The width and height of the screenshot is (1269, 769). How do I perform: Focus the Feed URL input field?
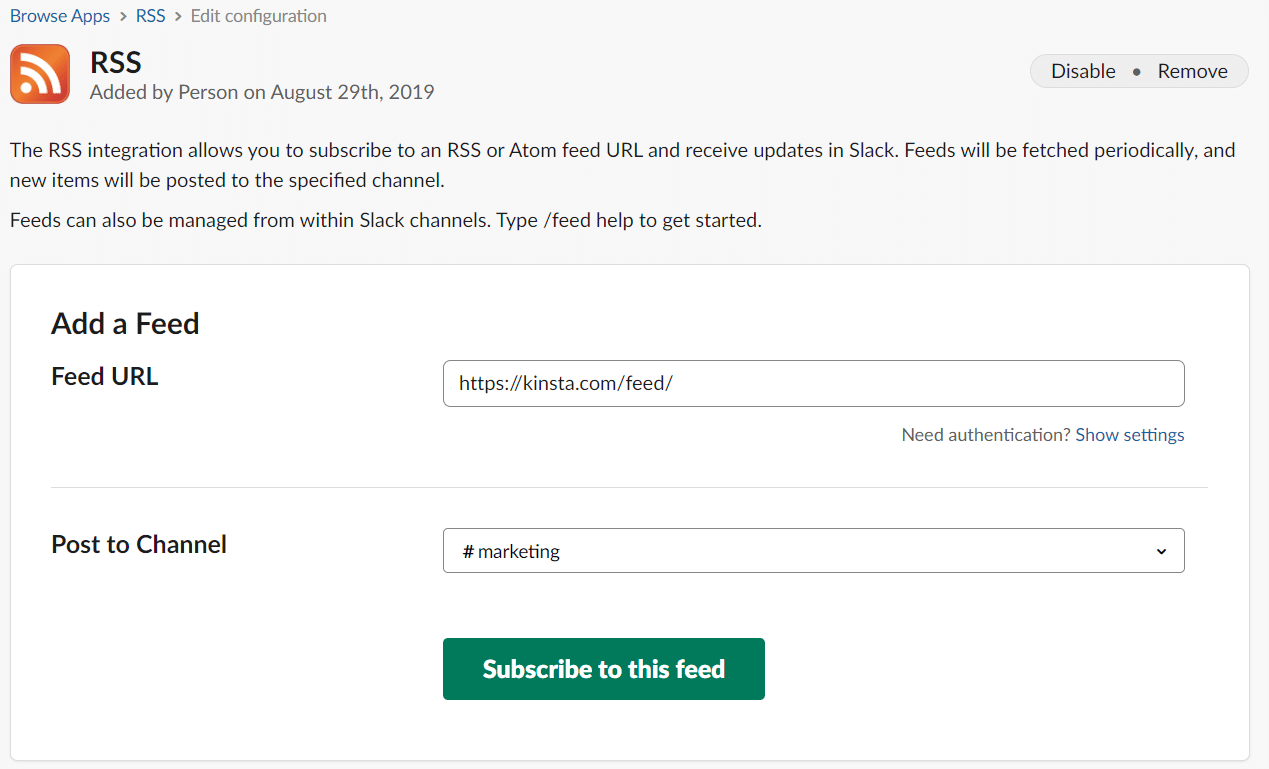[x=813, y=383]
